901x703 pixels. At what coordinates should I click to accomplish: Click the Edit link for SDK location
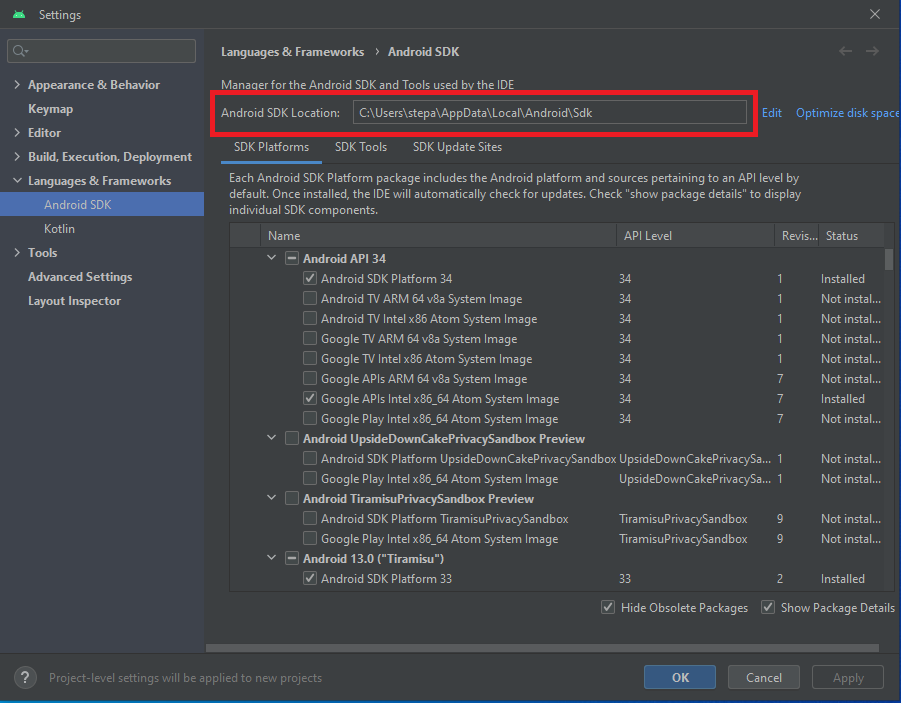pos(771,113)
